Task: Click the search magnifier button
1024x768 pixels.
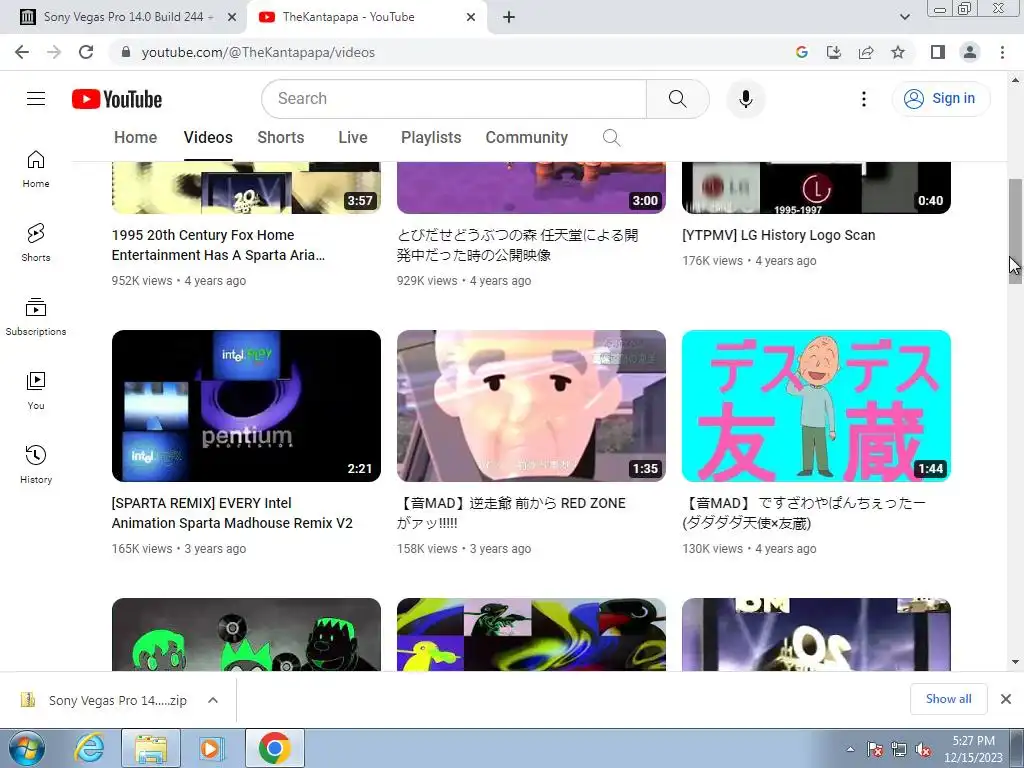Action: click(678, 99)
